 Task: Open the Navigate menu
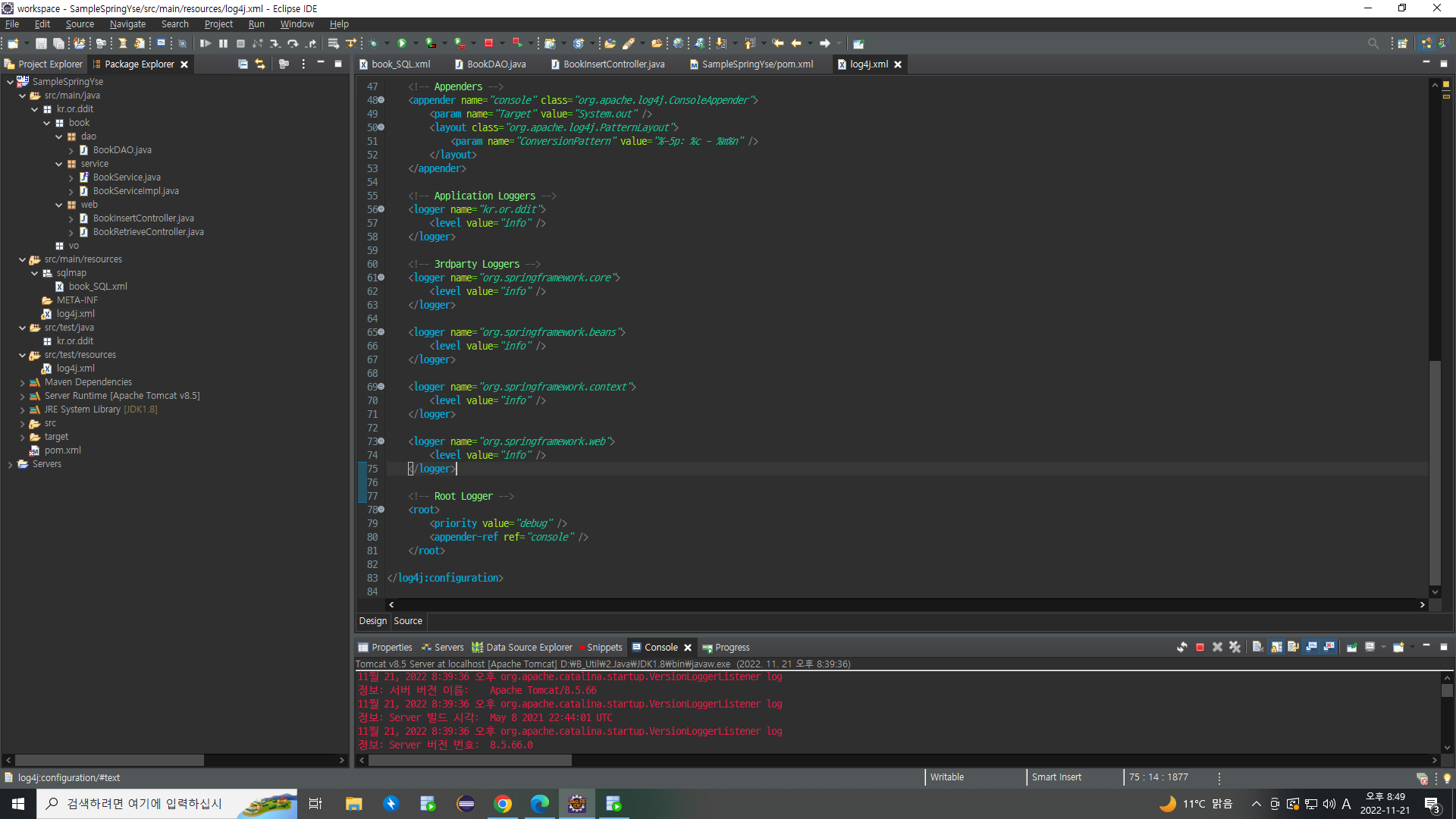click(127, 24)
